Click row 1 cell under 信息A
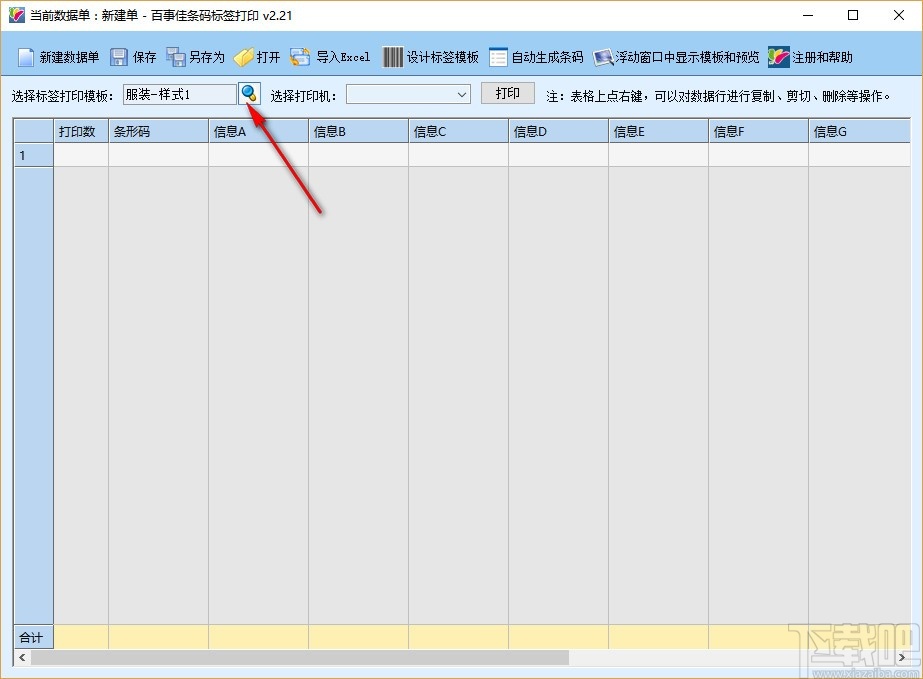This screenshot has height=679, width=923. [258, 155]
